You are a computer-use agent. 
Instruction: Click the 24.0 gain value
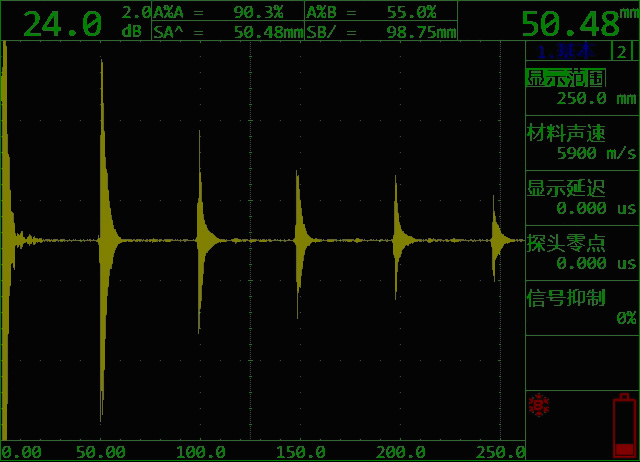(x=61, y=23)
